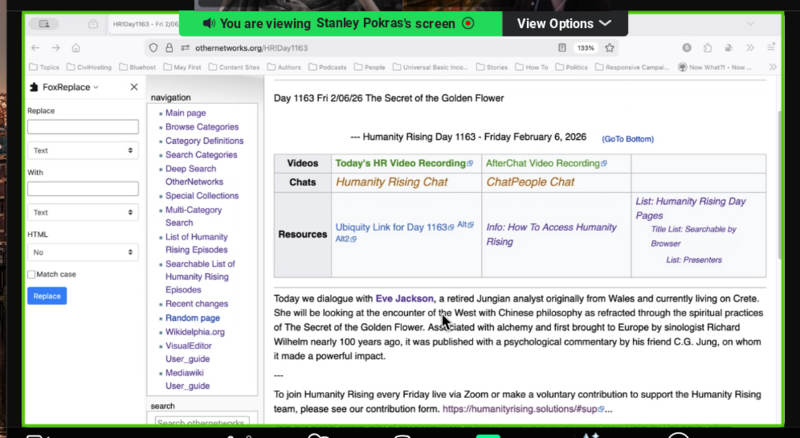Screen dimensions: 800x438
Task: Open the People bookmarks folder
Action: (x=370, y=67)
